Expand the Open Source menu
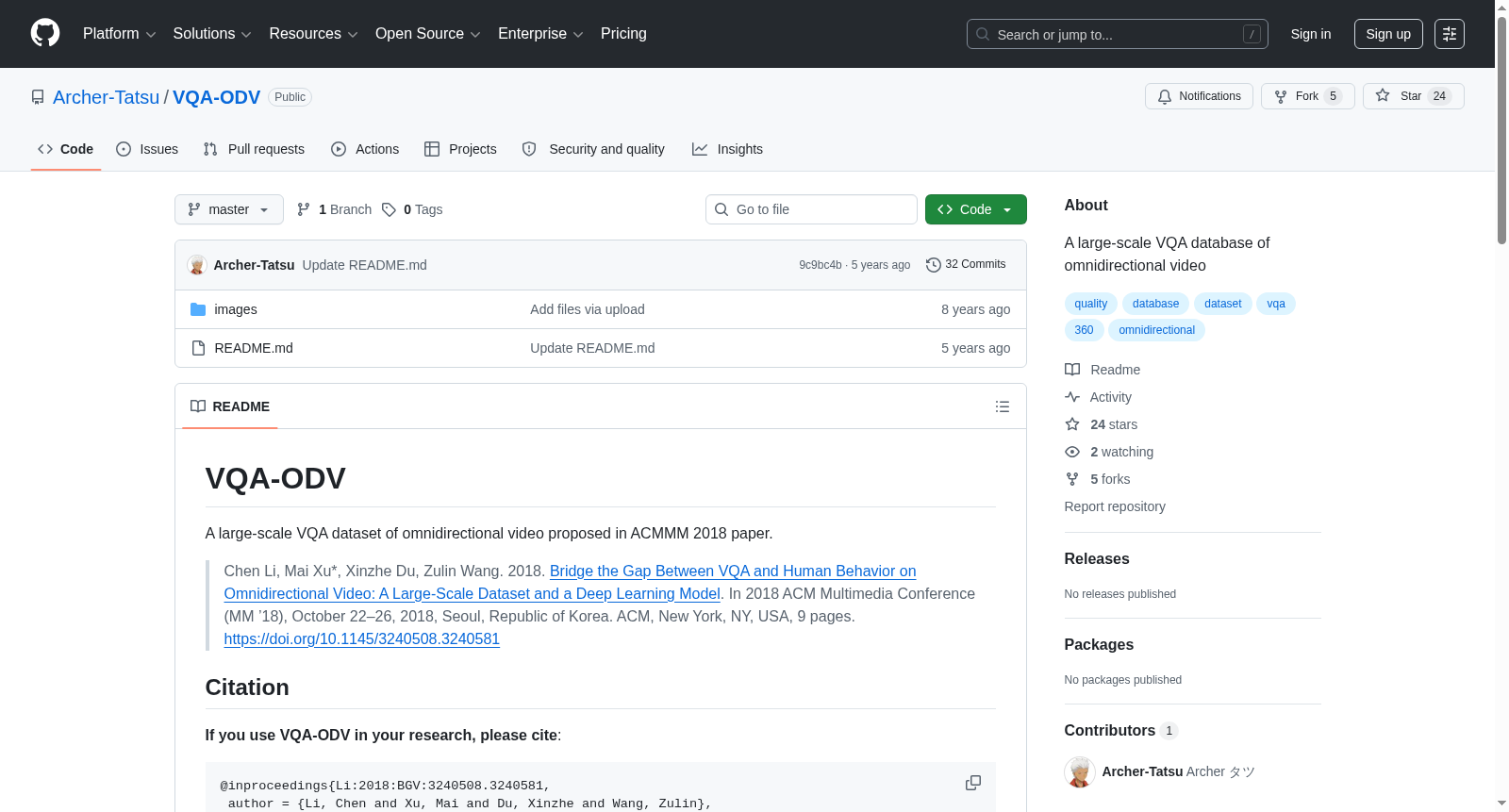The height and width of the screenshot is (812, 1509). click(428, 34)
